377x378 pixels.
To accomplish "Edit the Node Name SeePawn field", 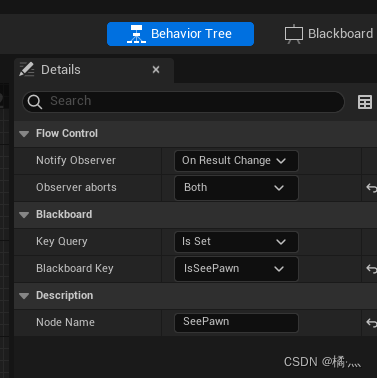I will pos(236,323).
